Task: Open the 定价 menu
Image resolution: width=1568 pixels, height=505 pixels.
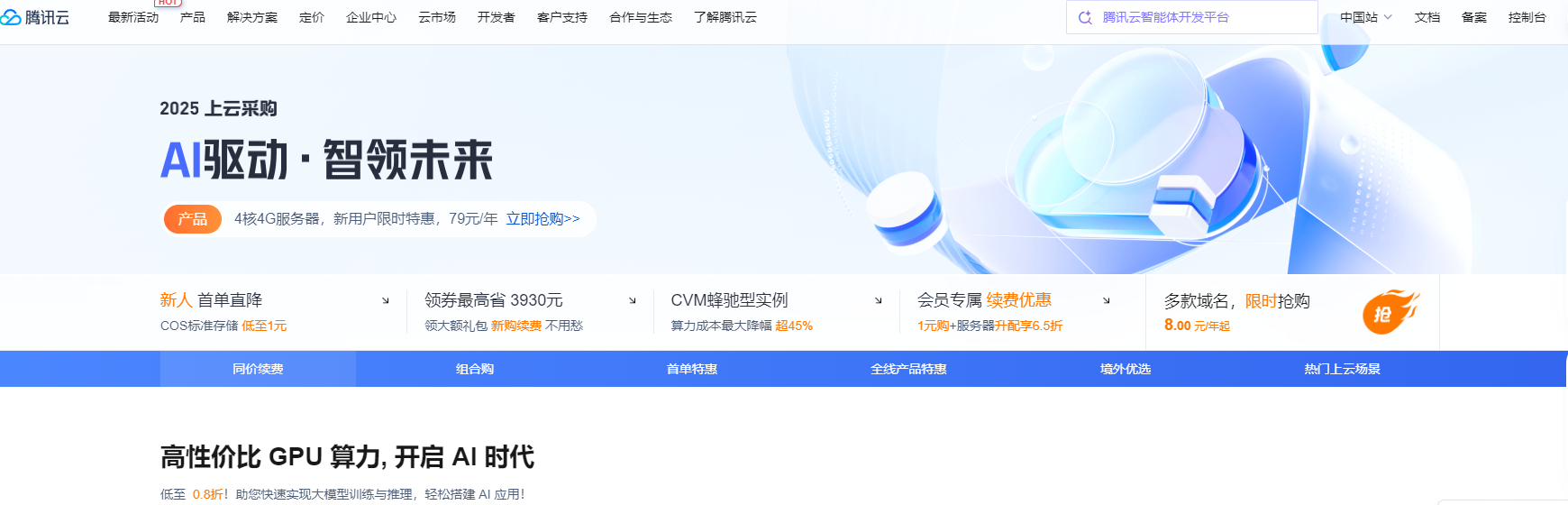Action: pyautogui.click(x=312, y=17)
